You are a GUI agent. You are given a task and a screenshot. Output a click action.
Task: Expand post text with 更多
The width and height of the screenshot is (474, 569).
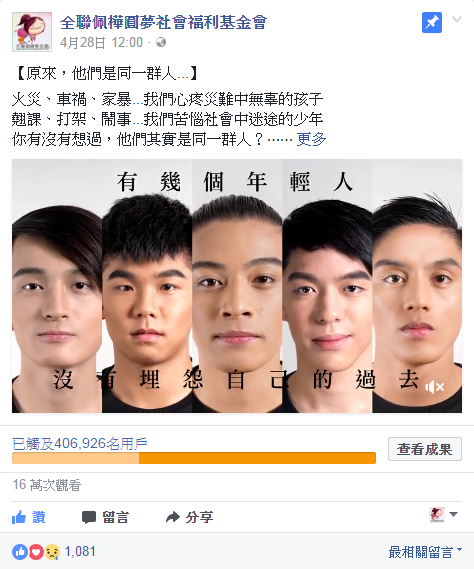[311, 139]
